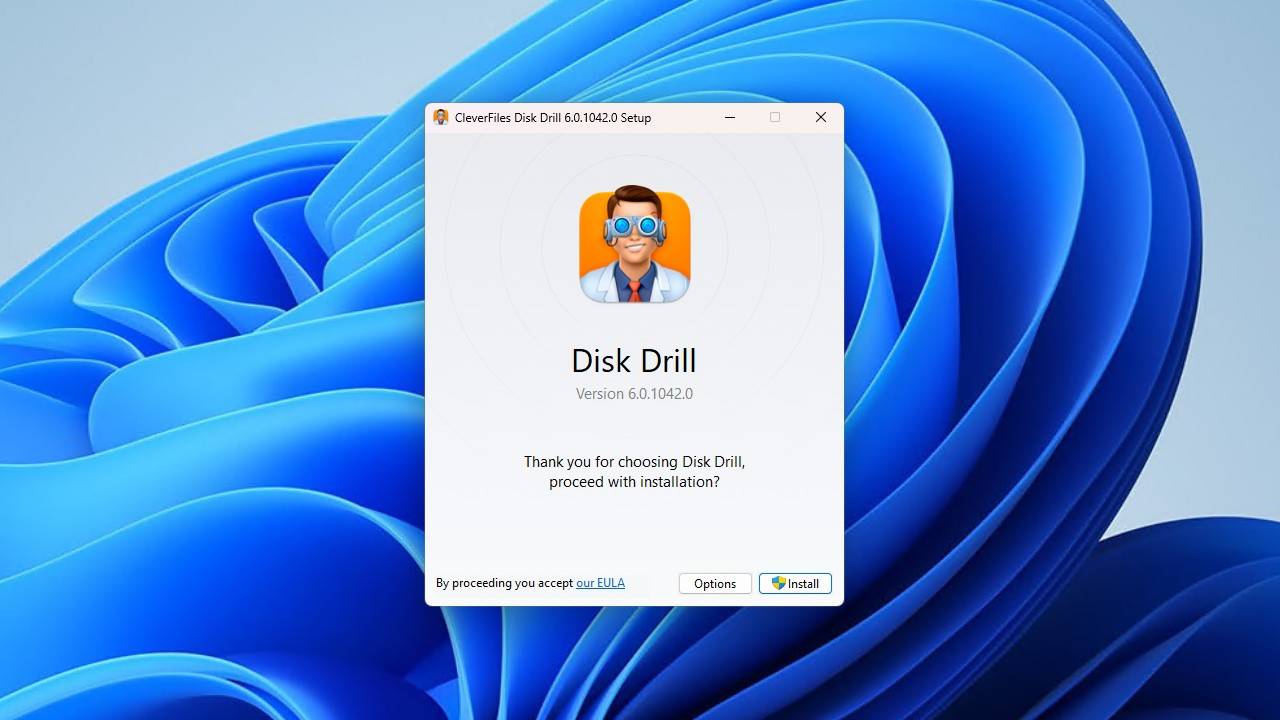Minimize the Disk Drill Setup window
Image resolution: width=1280 pixels, height=720 pixels.
coord(730,117)
